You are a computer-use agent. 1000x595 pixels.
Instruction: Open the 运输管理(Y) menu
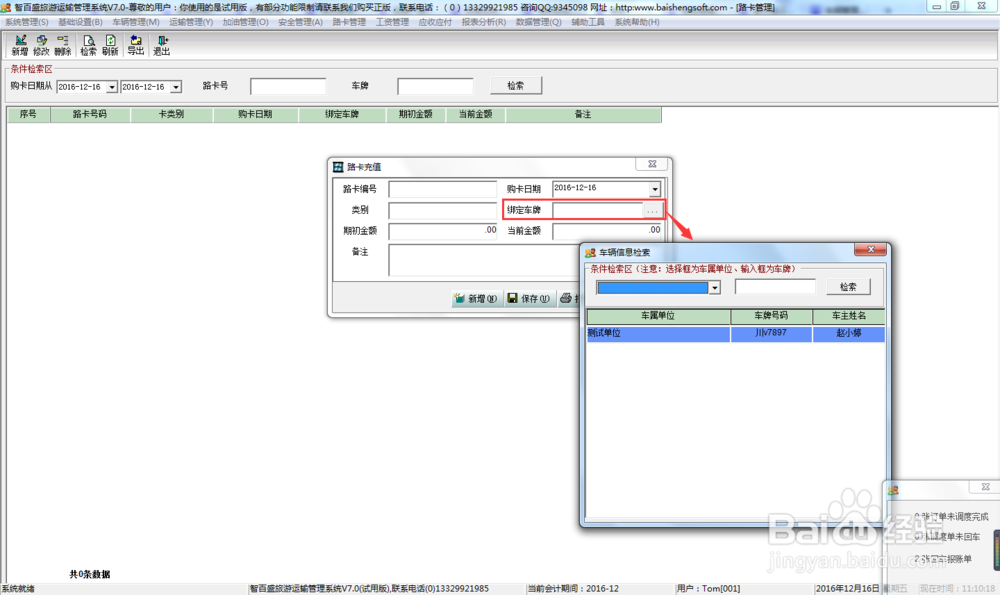click(x=191, y=22)
